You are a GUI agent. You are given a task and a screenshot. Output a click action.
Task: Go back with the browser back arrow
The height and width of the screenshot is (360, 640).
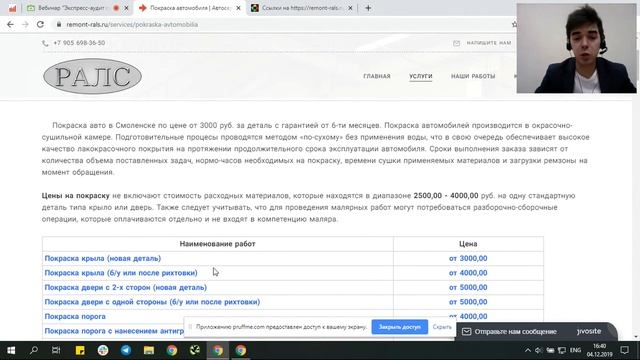pyautogui.click(x=10, y=24)
